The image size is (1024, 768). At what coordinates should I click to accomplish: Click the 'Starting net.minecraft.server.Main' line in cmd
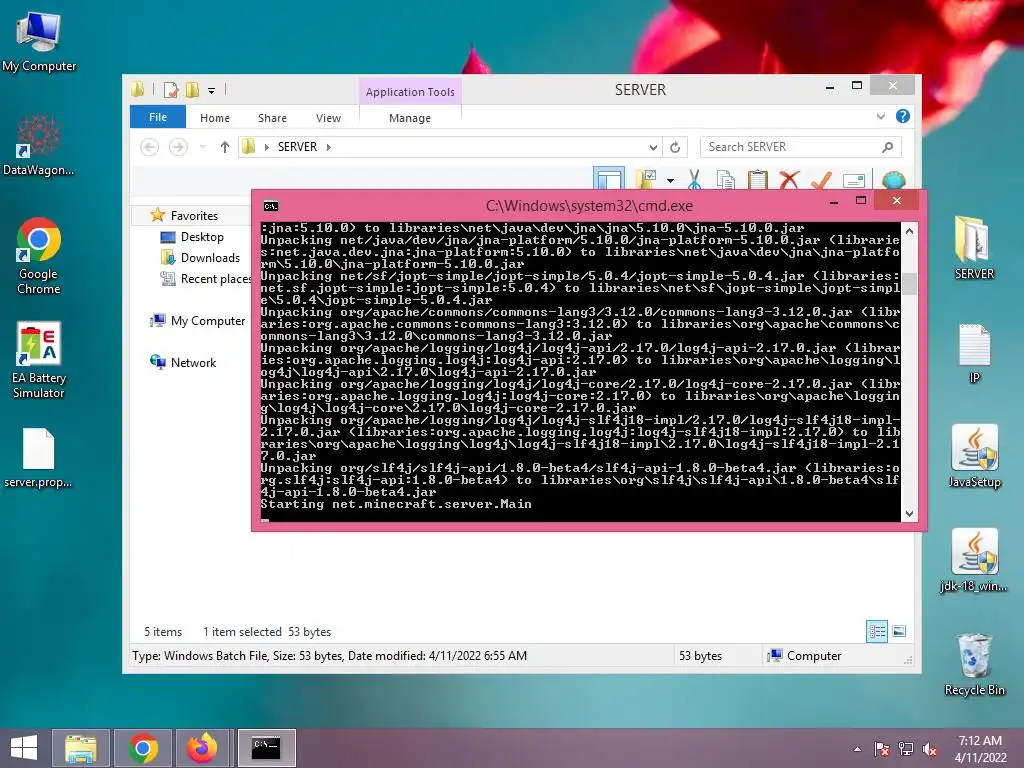pyautogui.click(x=396, y=504)
